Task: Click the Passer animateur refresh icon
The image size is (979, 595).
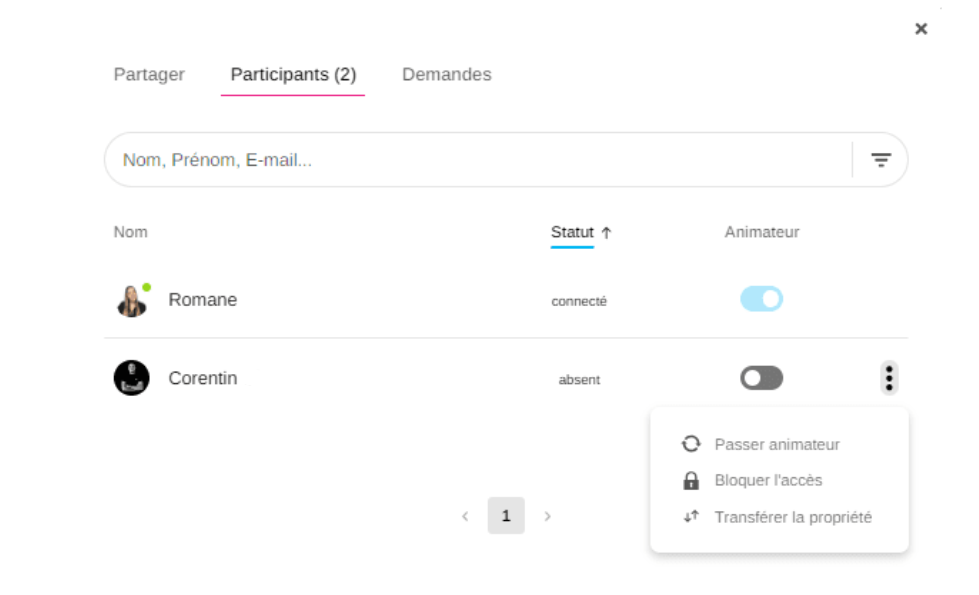Action: pyautogui.click(x=691, y=444)
